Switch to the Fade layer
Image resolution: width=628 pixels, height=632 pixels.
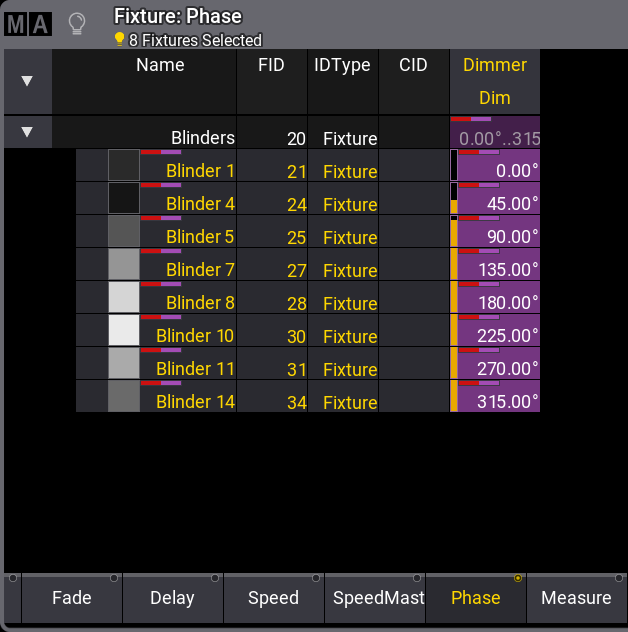pyautogui.click(x=72, y=598)
